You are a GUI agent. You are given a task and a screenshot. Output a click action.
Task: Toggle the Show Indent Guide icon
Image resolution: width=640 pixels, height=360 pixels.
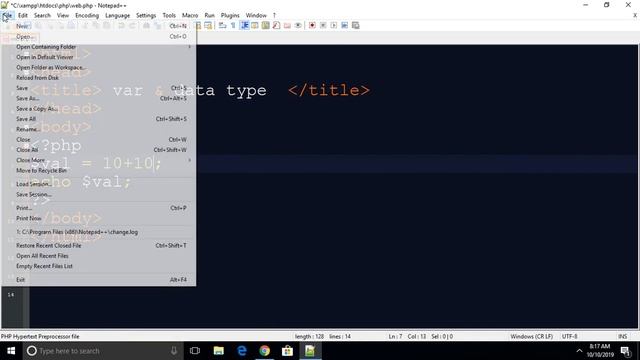click(244, 25)
